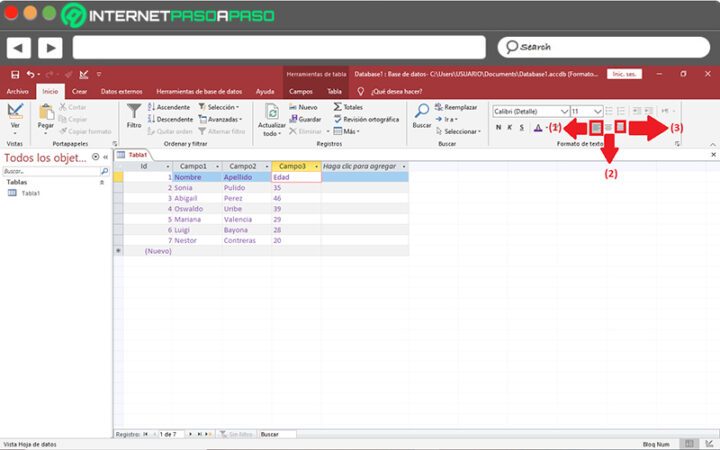Click the Save icon in quick access toolbar

[x=15, y=74]
